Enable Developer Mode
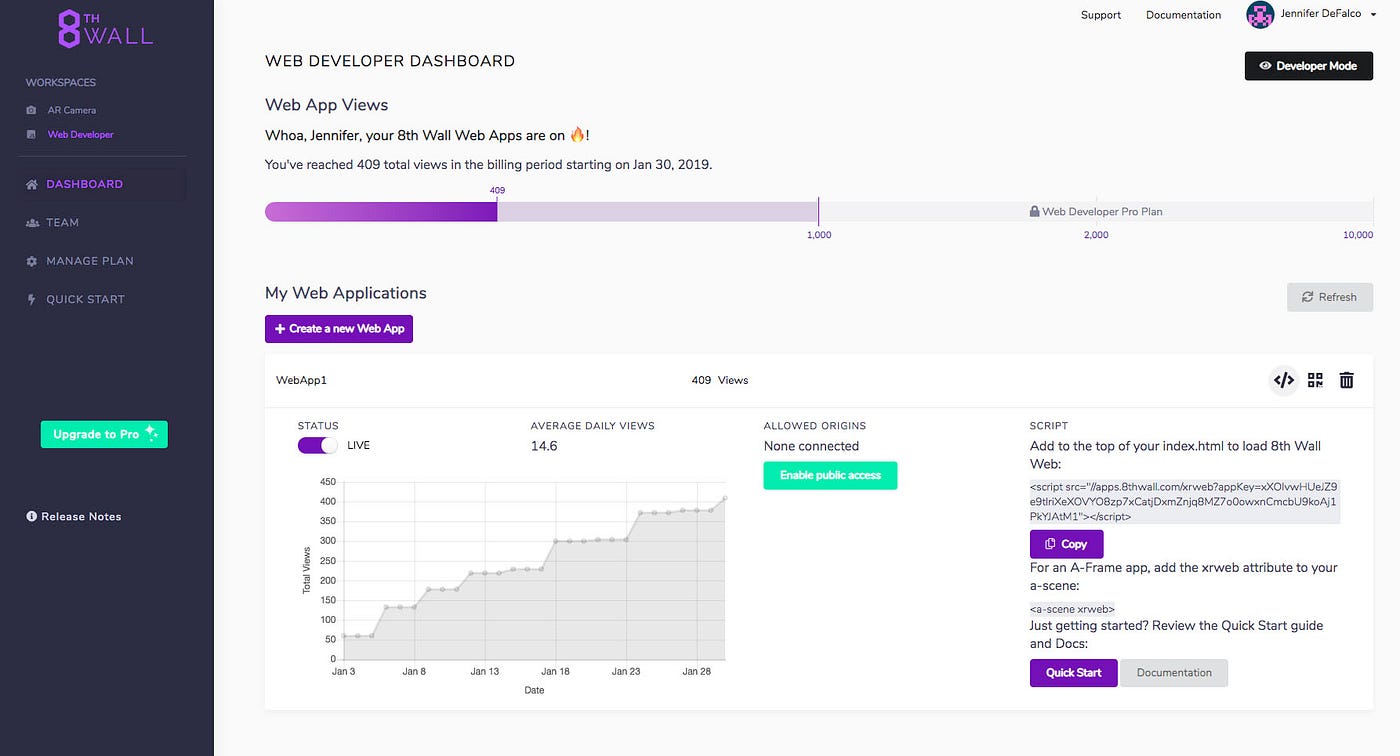The width and height of the screenshot is (1400, 756). click(1308, 65)
